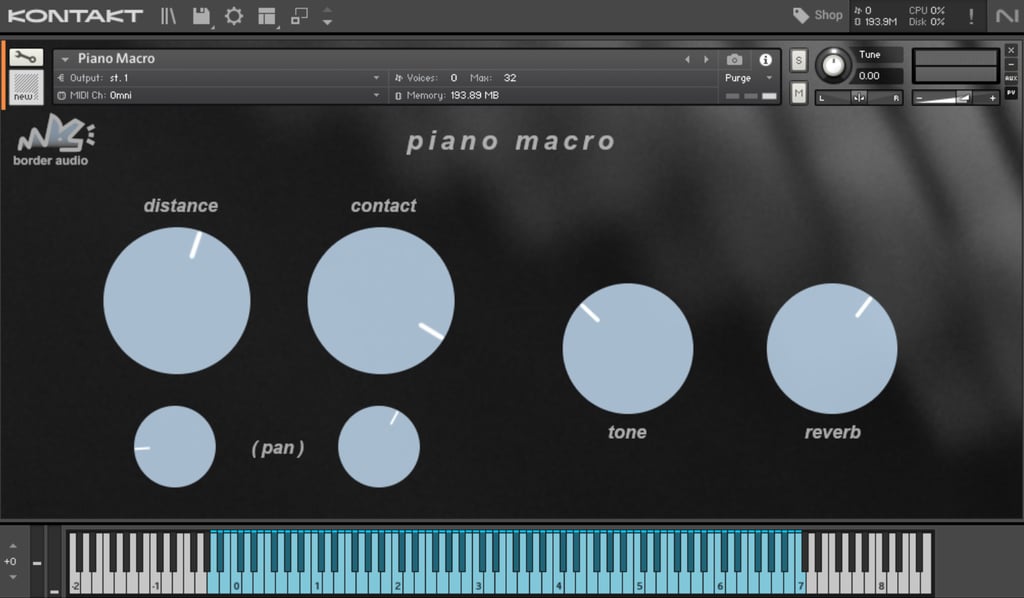This screenshot has height=598, width=1024.
Task: Click the distance knob
Action: point(177,300)
